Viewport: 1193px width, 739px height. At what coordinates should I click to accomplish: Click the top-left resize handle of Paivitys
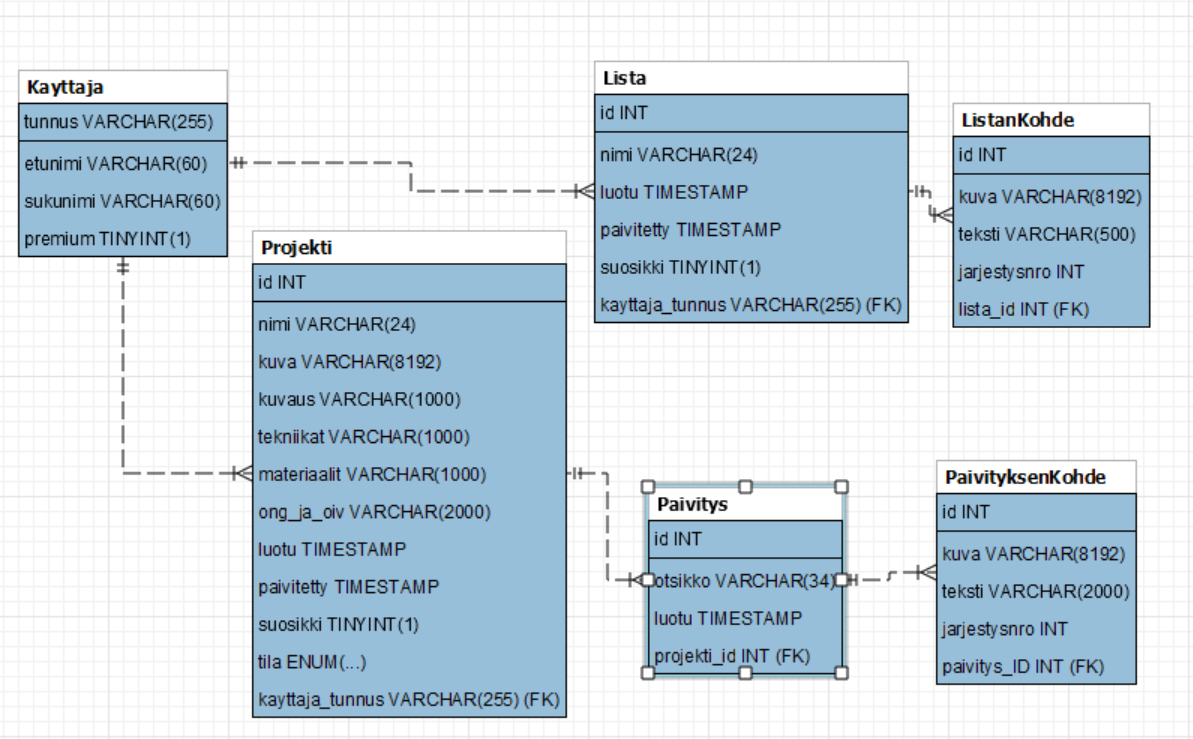point(648,486)
